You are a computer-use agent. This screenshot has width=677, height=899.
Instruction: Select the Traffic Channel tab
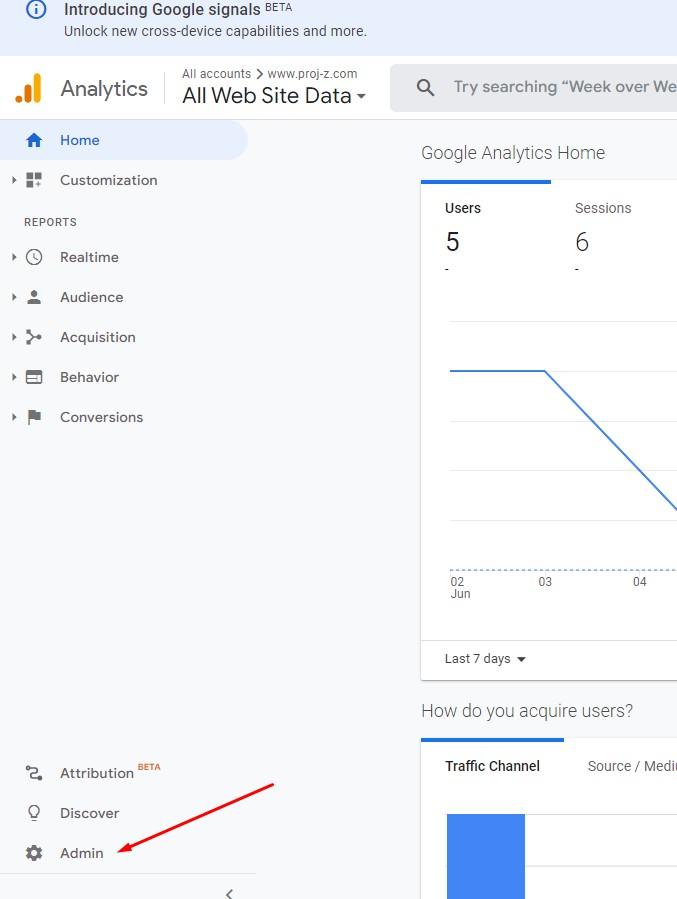(x=492, y=766)
